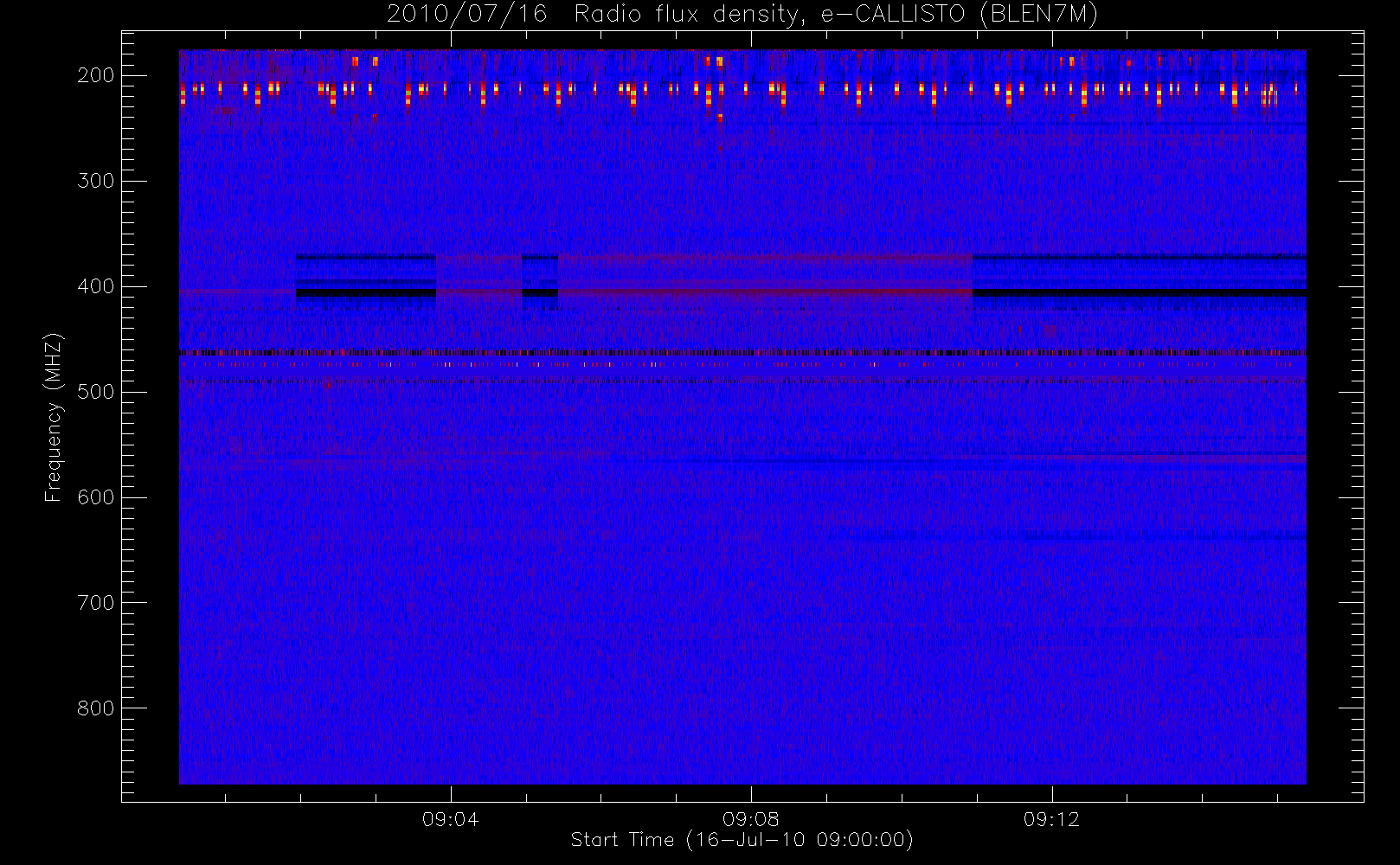Click the 'Frequency (MHz)' axis label
Image resolution: width=1400 pixels, height=865 pixels.
(54, 417)
